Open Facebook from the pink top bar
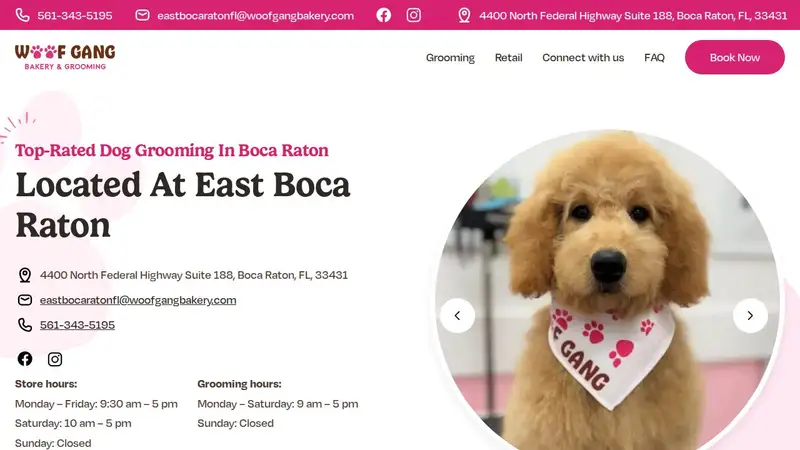This screenshot has width=800, height=450. 384,15
